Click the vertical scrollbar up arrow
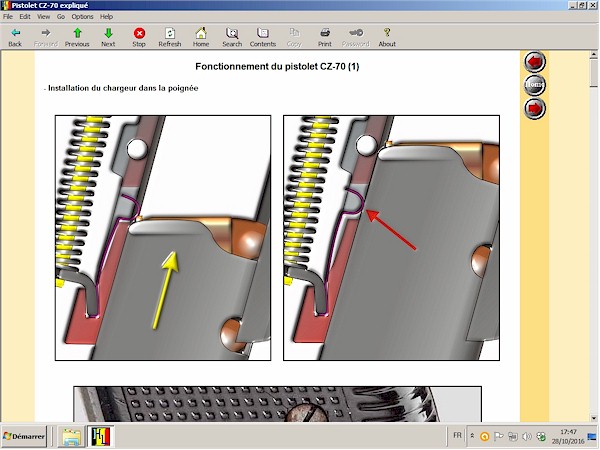The height and width of the screenshot is (450, 600). click(593, 55)
